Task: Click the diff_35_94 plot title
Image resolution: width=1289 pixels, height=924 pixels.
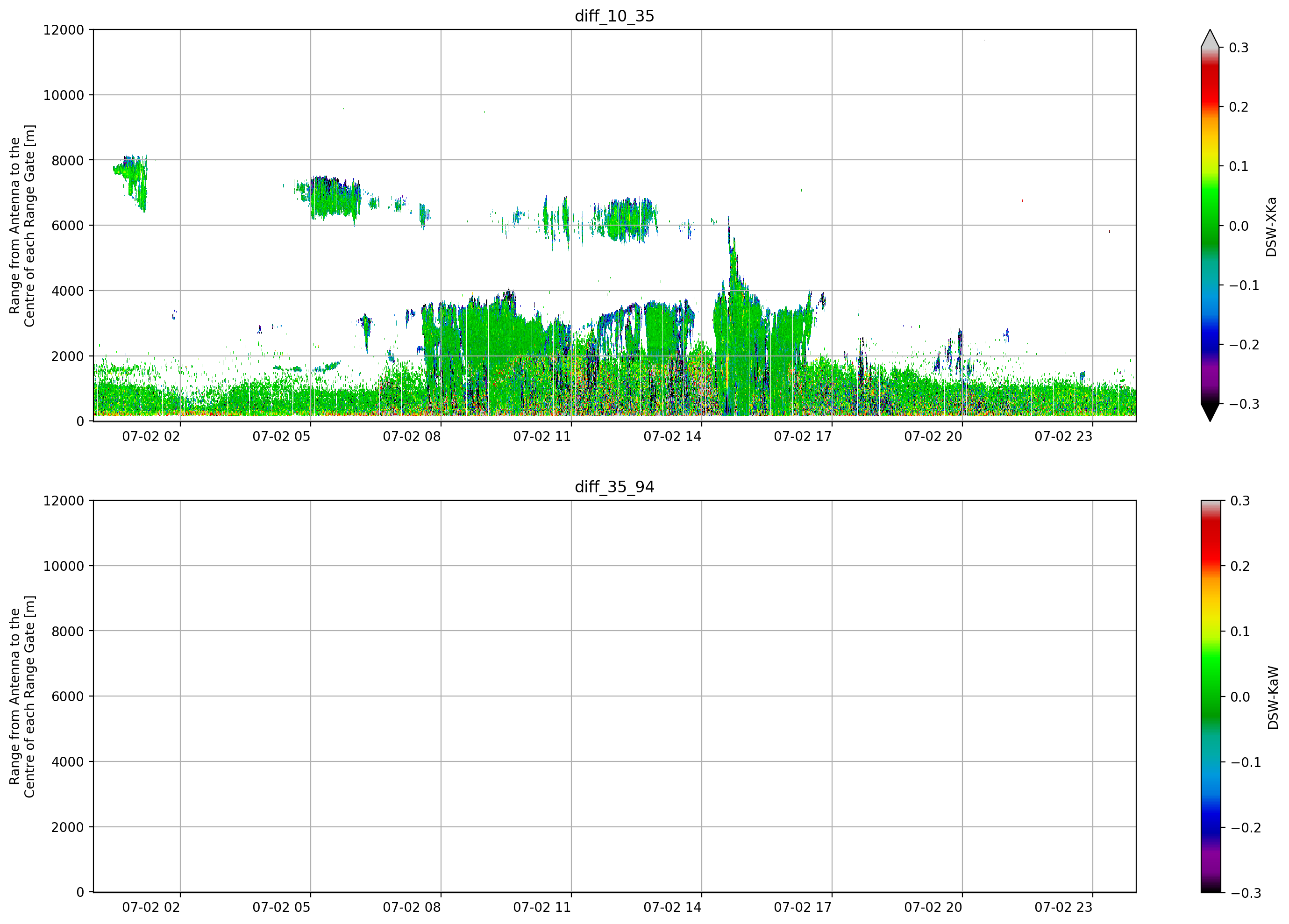Action: point(614,487)
